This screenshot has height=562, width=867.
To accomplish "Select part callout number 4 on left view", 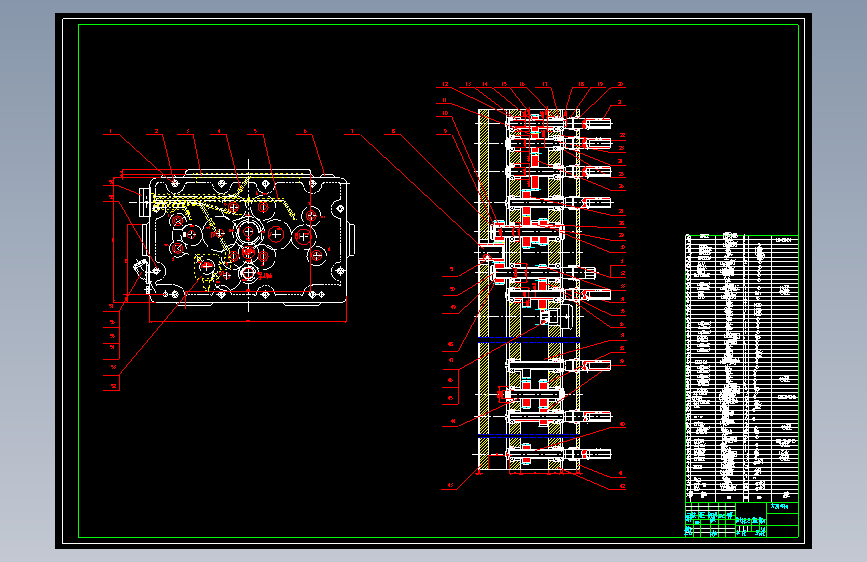I will 219,131.
